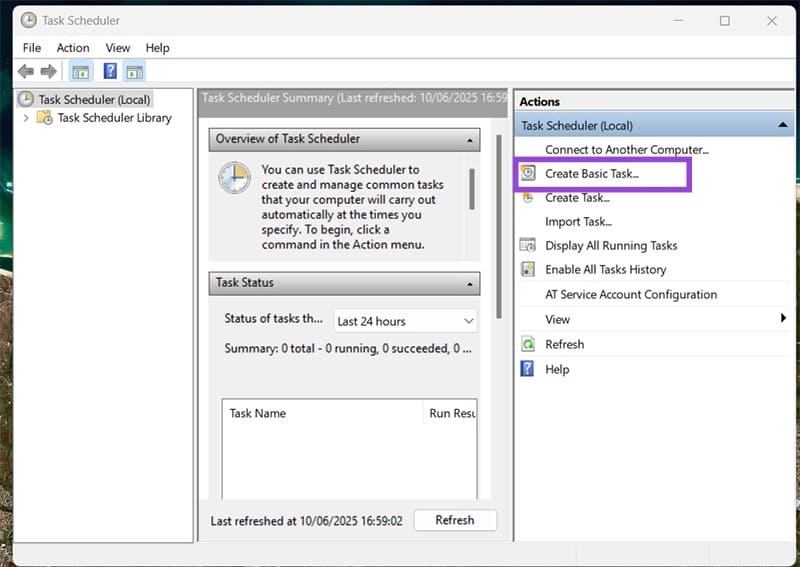
Task: Collapse the Task Status section
Action: point(470,284)
